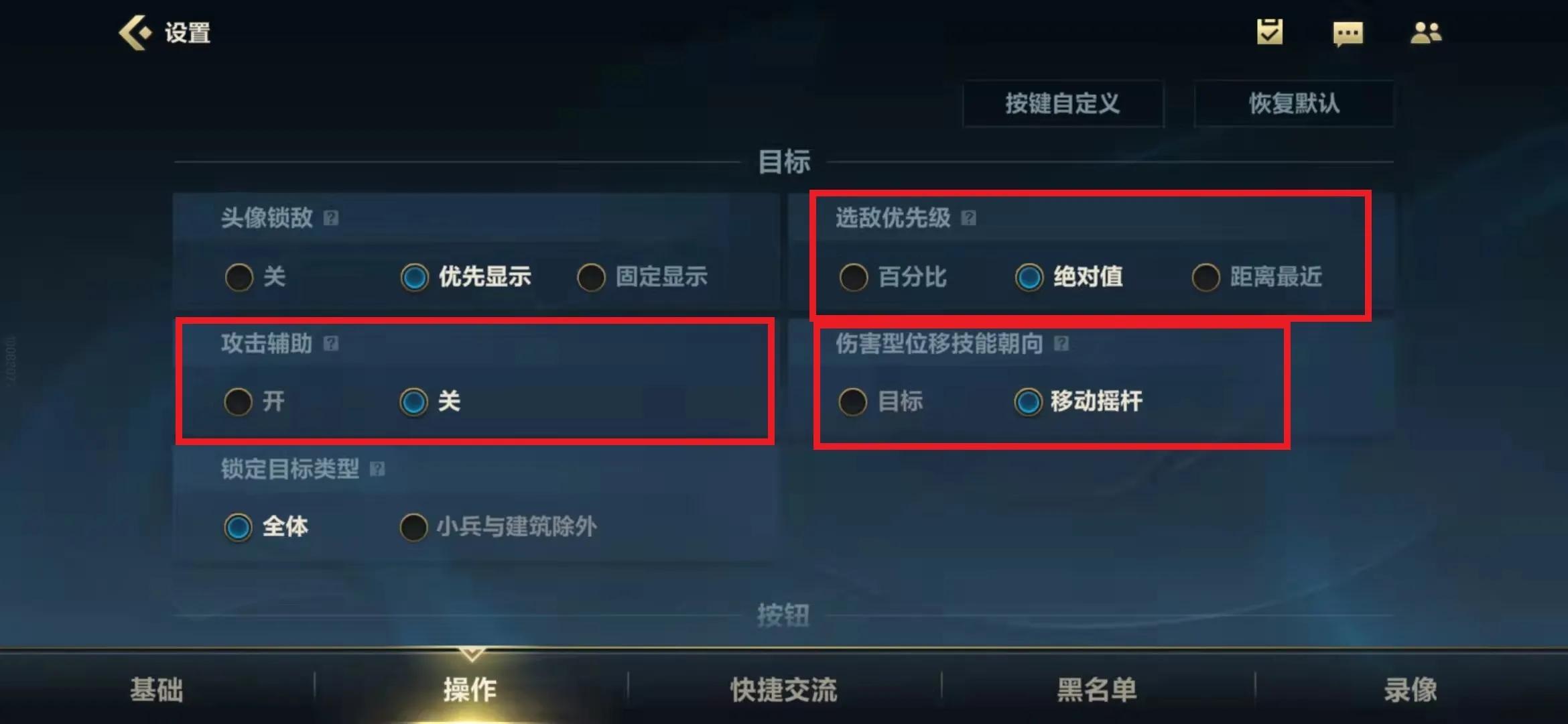
Task: Click help icon next to 选敌优先级
Action: [x=968, y=218]
